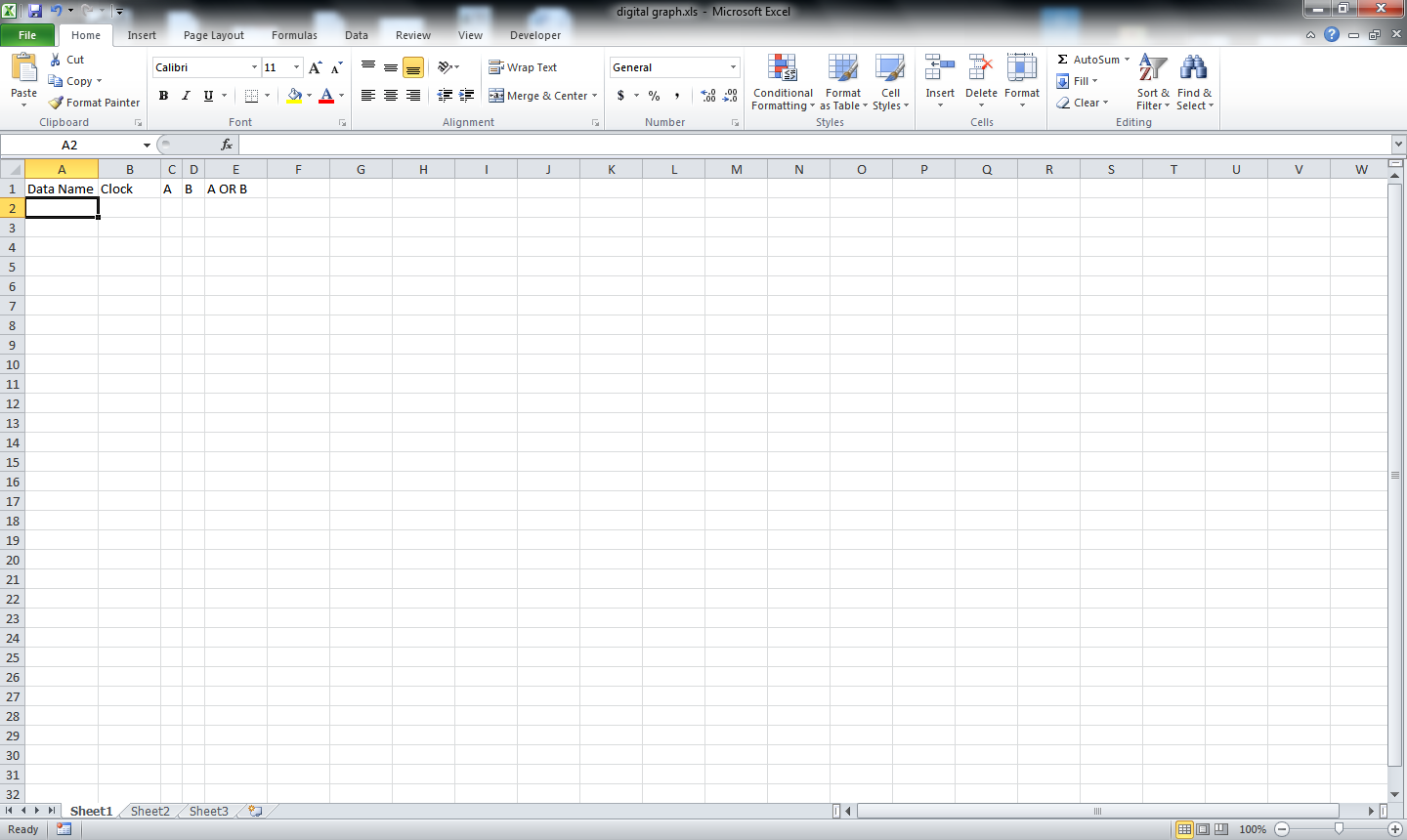This screenshot has height=840, width=1407.
Task: Click the Insert Worksheet tab icon
Action: coord(255,811)
